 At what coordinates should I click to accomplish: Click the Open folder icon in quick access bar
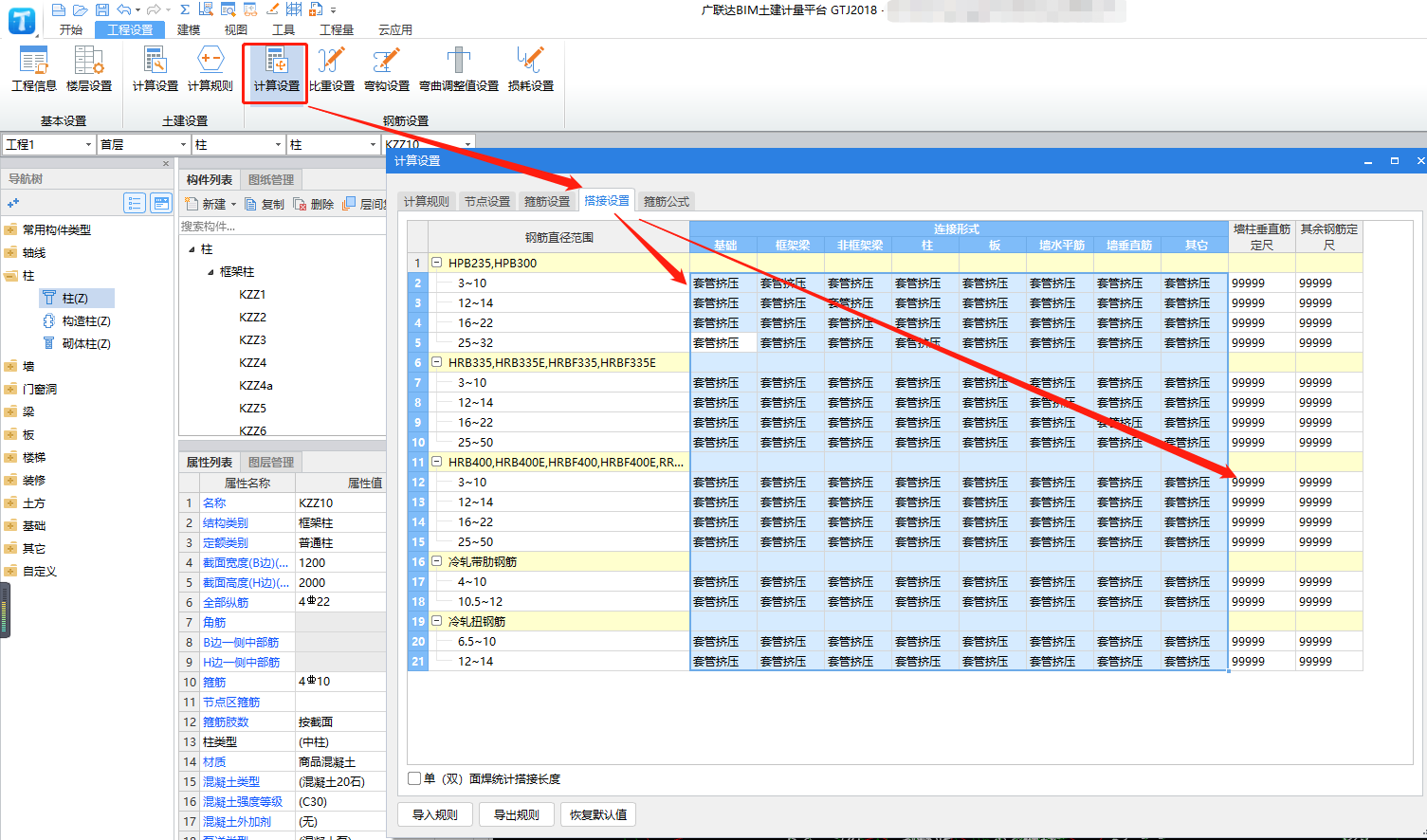80,9
